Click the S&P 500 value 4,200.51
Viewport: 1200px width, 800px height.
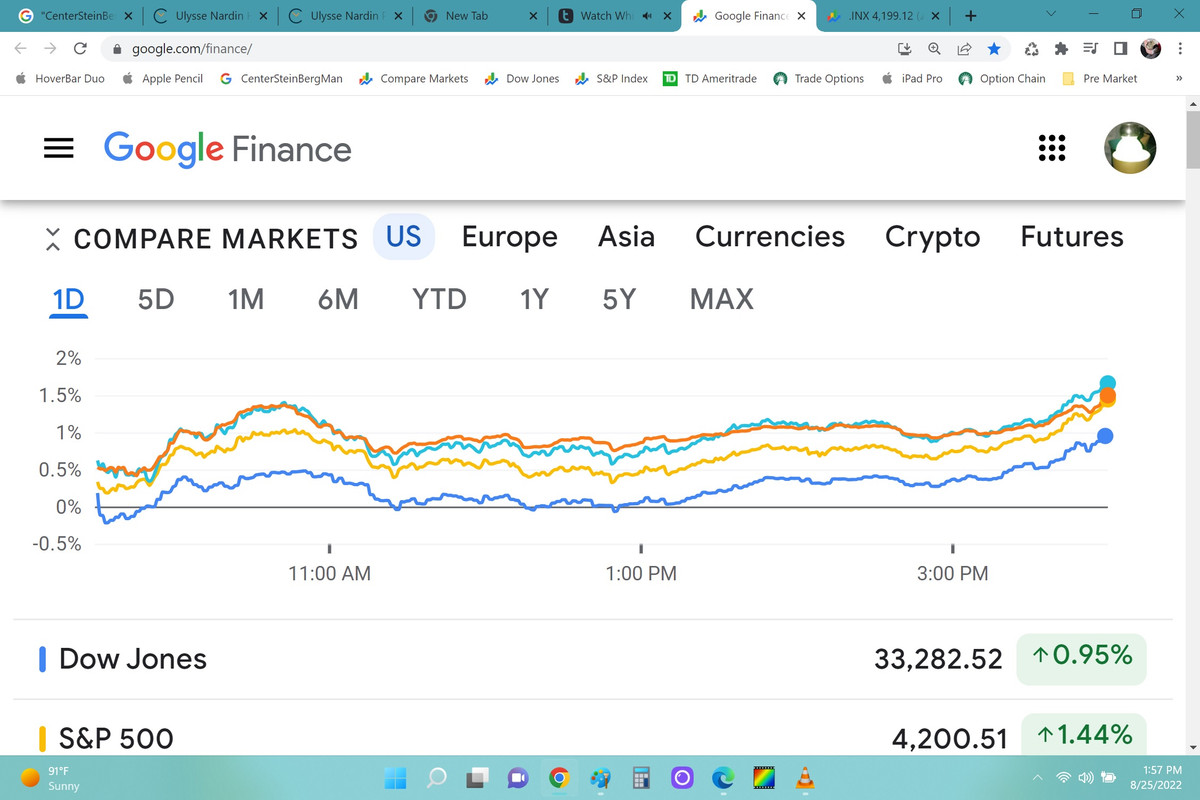(950, 739)
